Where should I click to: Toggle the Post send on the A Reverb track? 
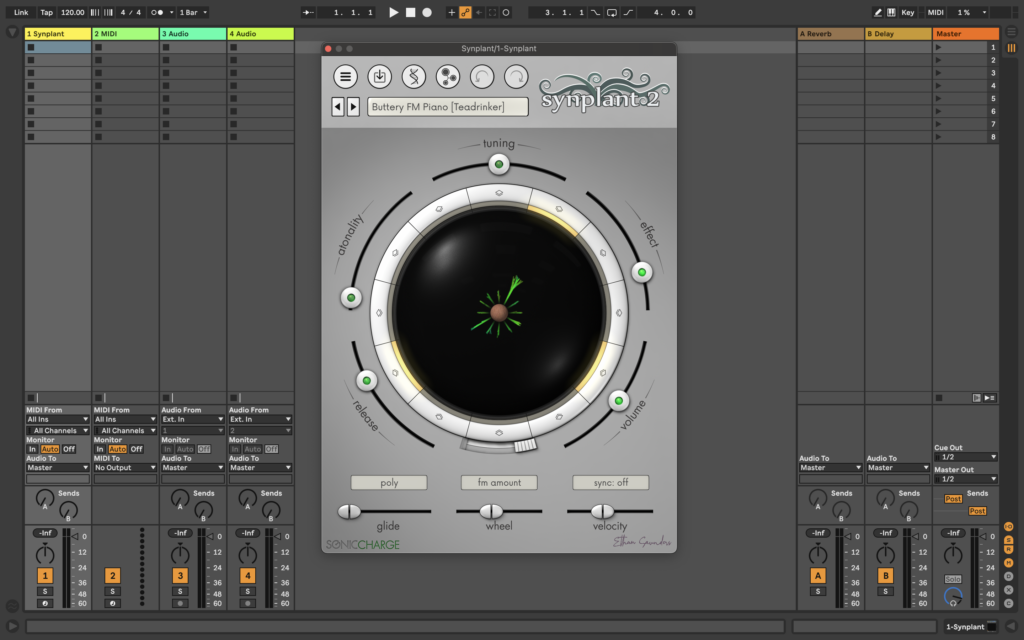(952, 498)
